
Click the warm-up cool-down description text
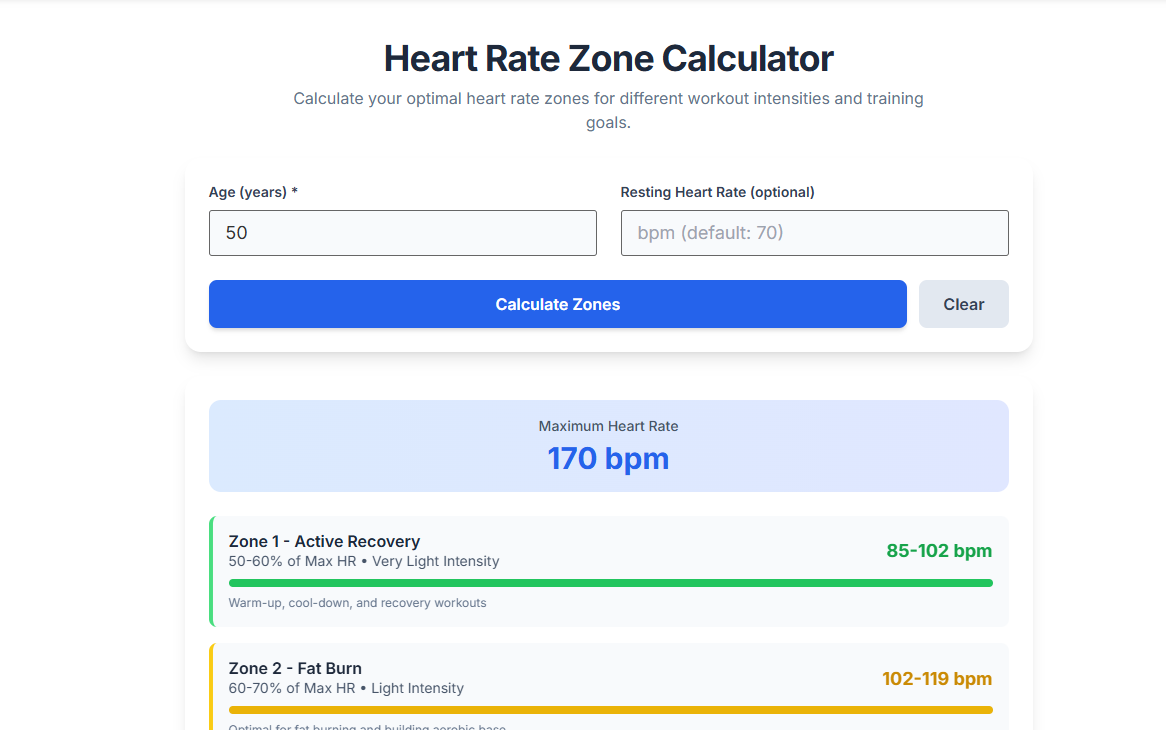(357, 602)
